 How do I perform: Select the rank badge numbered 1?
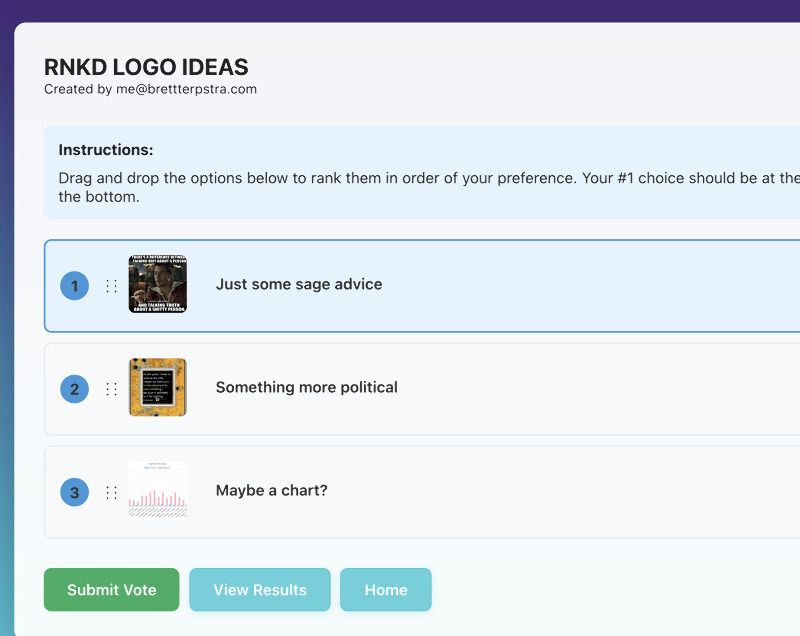(x=73, y=285)
